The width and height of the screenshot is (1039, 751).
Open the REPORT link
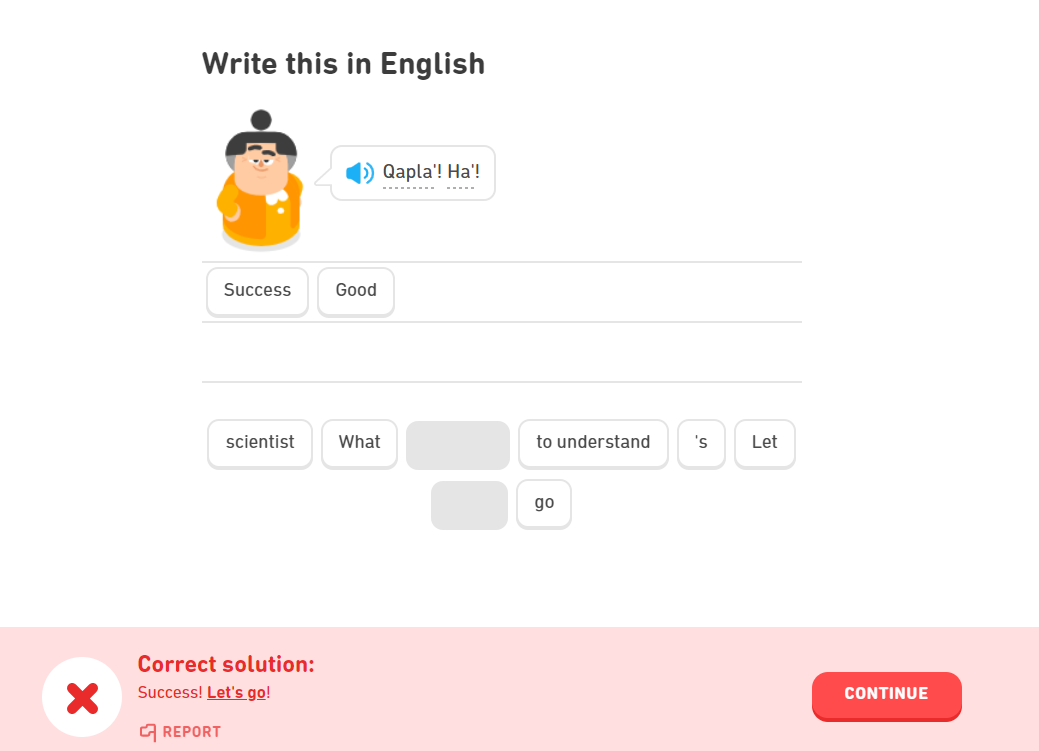point(191,732)
